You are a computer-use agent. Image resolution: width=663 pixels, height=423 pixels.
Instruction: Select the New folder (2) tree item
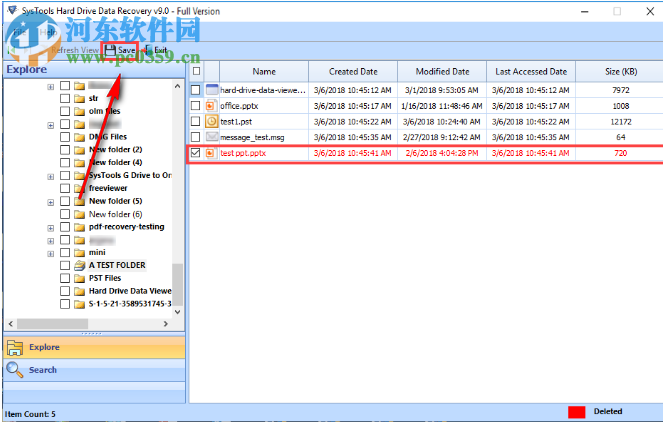coord(115,149)
